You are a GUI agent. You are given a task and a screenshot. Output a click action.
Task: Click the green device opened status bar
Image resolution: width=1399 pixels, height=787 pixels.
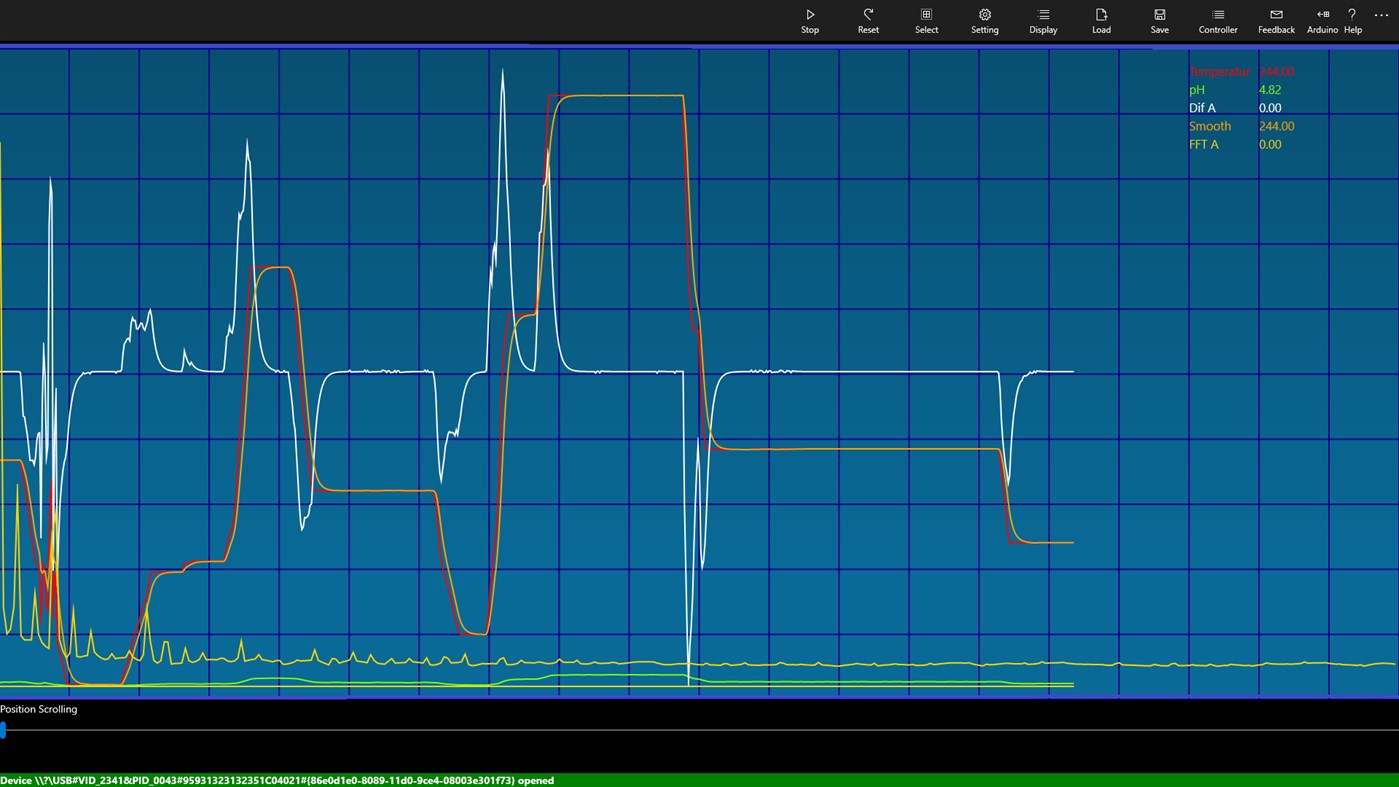pyautogui.click(x=699, y=780)
